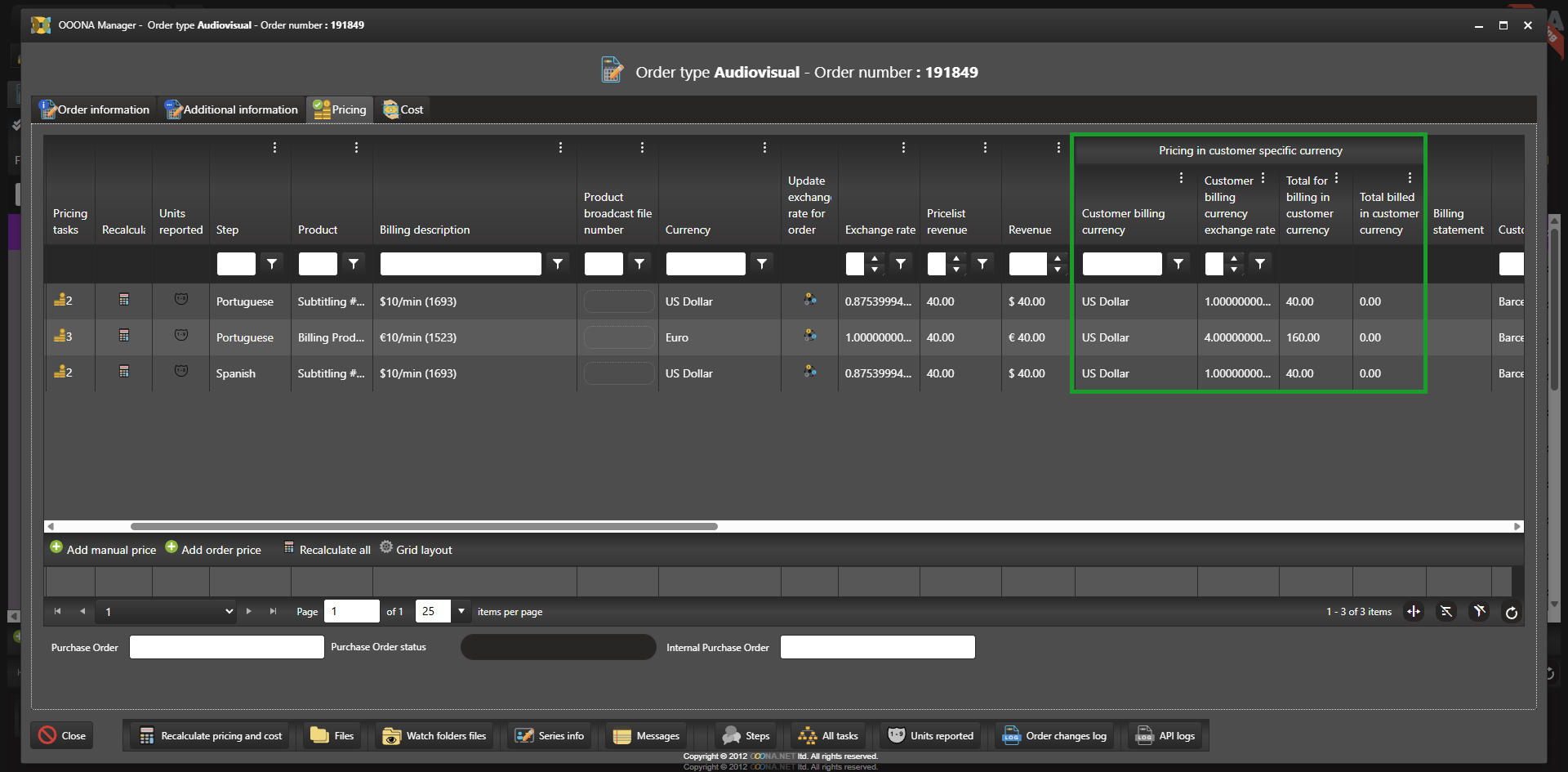
Task: Click Add manual price
Action: tap(103, 550)
